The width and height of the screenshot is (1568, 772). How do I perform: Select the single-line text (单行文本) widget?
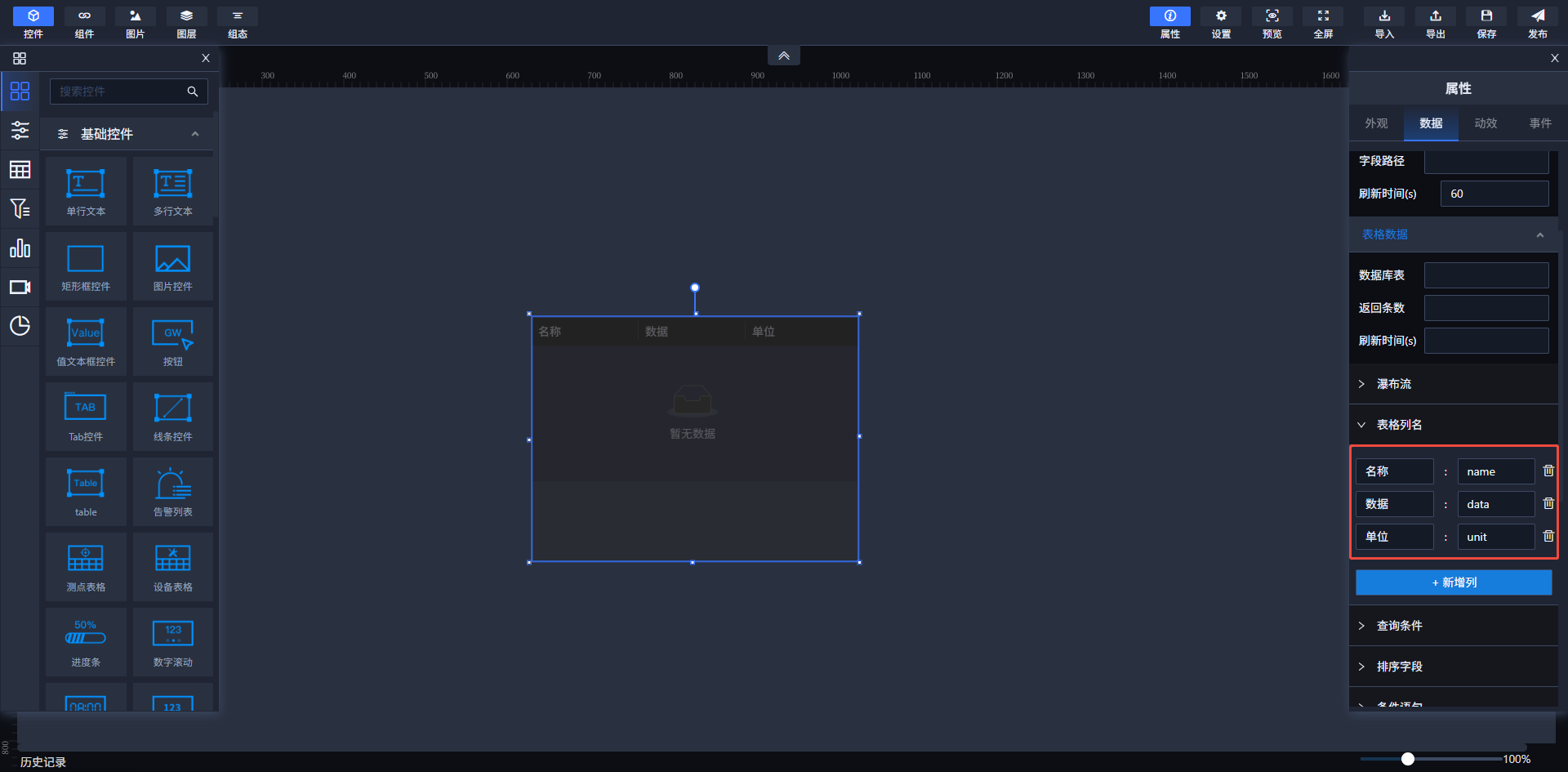pyautogui.click(x=86, y=191)
